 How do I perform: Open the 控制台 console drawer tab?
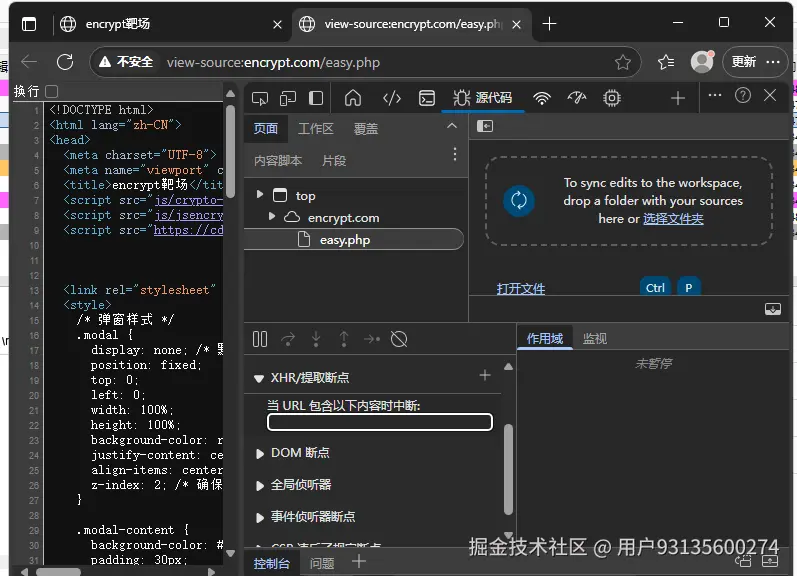pos(271,563)
